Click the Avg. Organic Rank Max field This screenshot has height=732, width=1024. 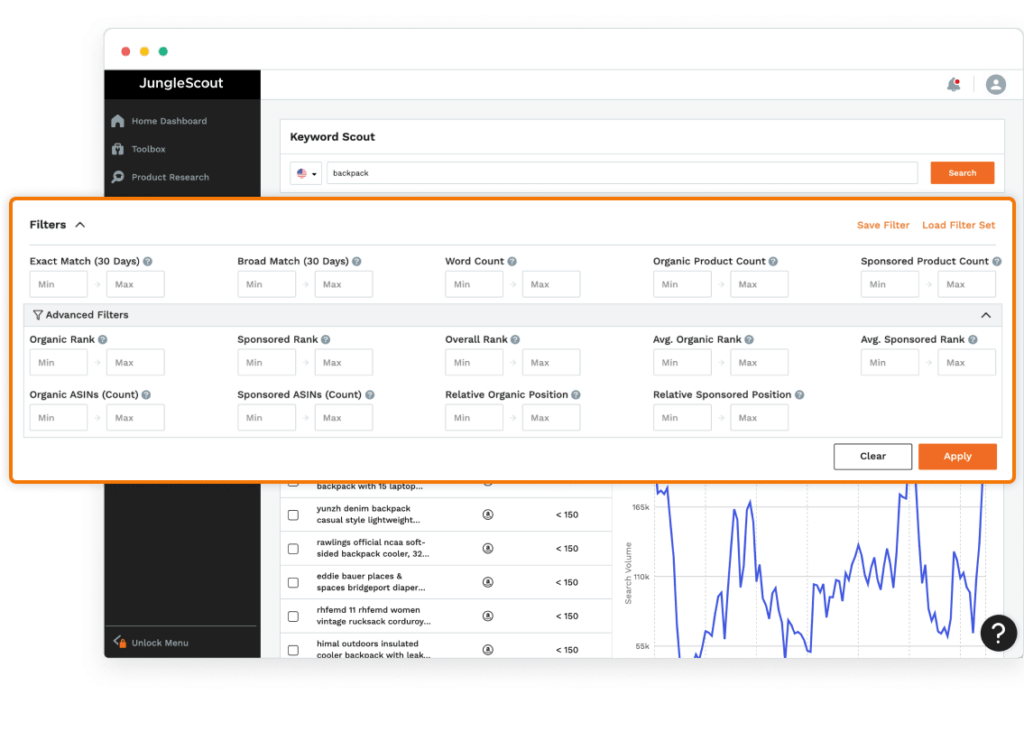pyautogui.click(x=759, y=362)
